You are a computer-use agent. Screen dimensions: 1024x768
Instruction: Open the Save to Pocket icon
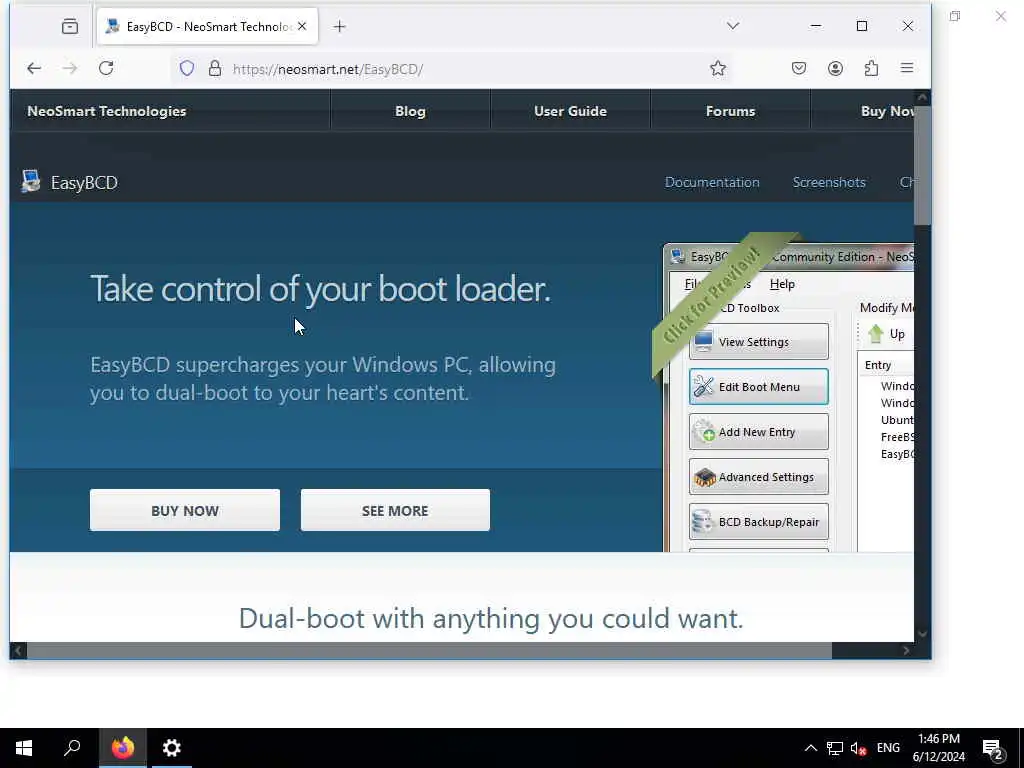coord(799,68)
